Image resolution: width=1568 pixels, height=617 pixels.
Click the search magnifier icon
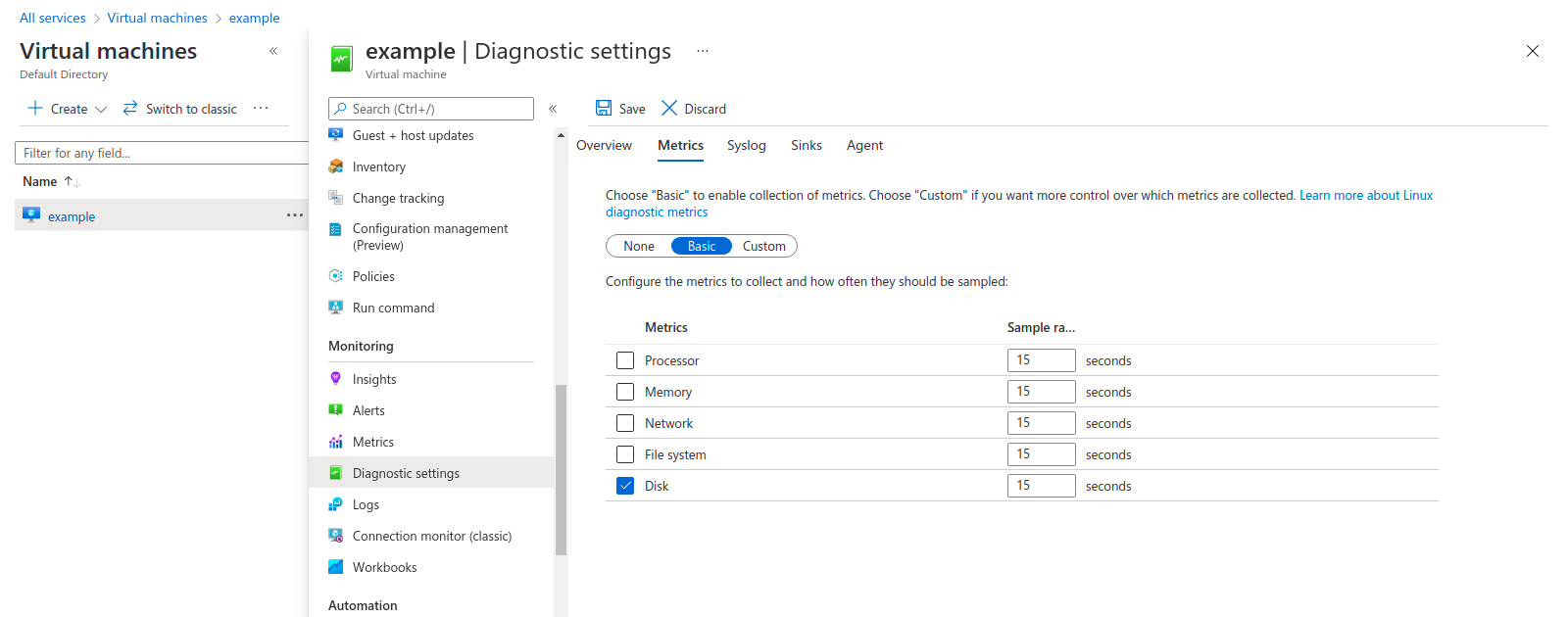[340, 109]
